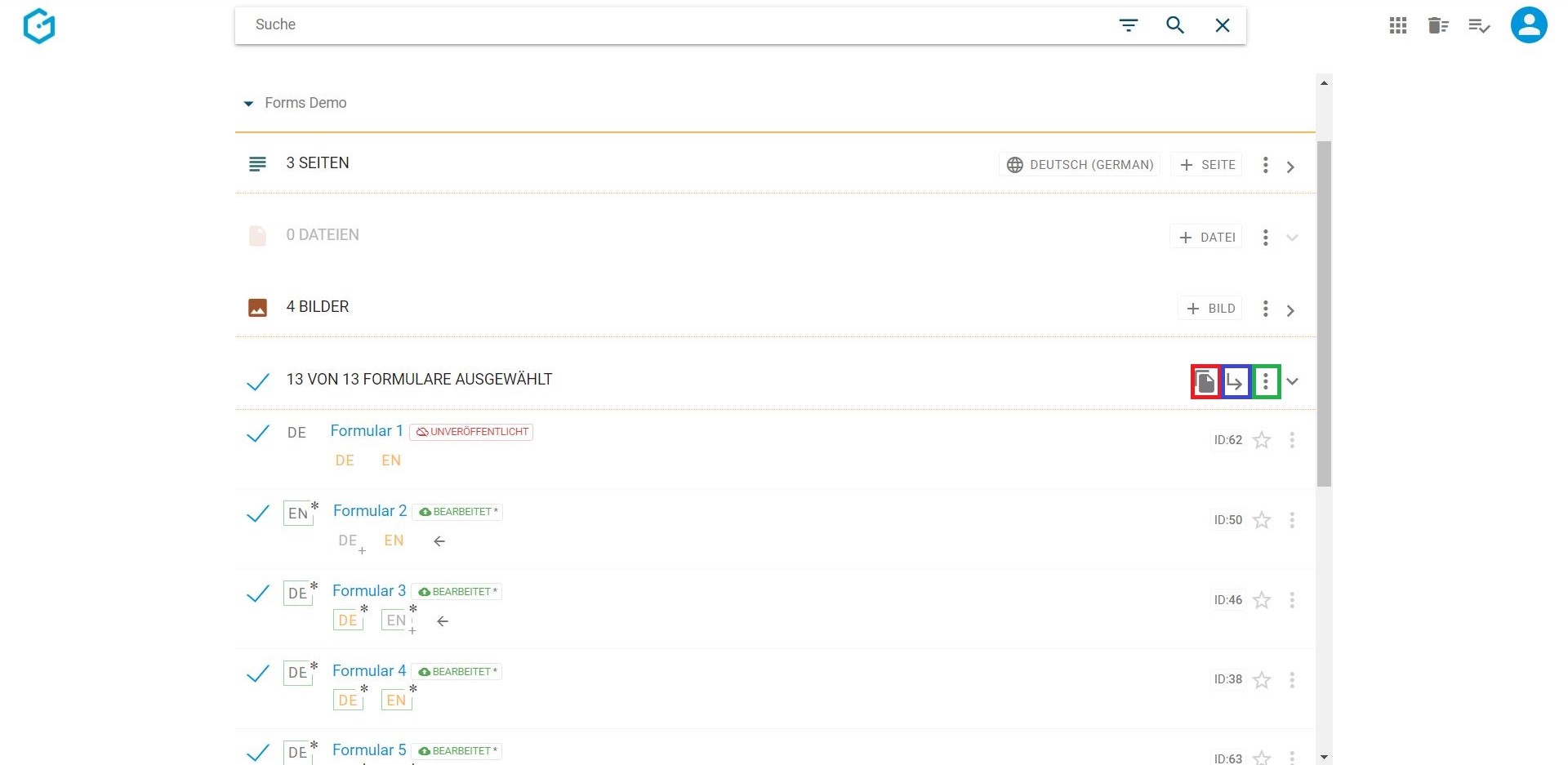1568x765 pixels.
Task: Click the Gentics logo icon
Action: (x=39, y=25)
